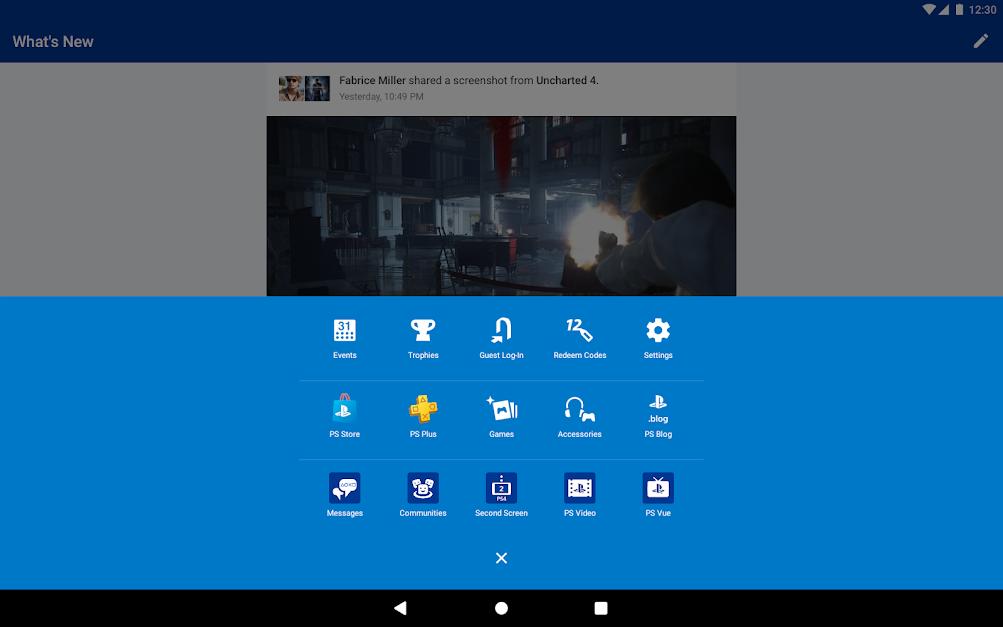Viewport: 1003px width, 627px height.
Task: Open the PS Plus icon
Action: pyautogui.click(x=422, y=412)
